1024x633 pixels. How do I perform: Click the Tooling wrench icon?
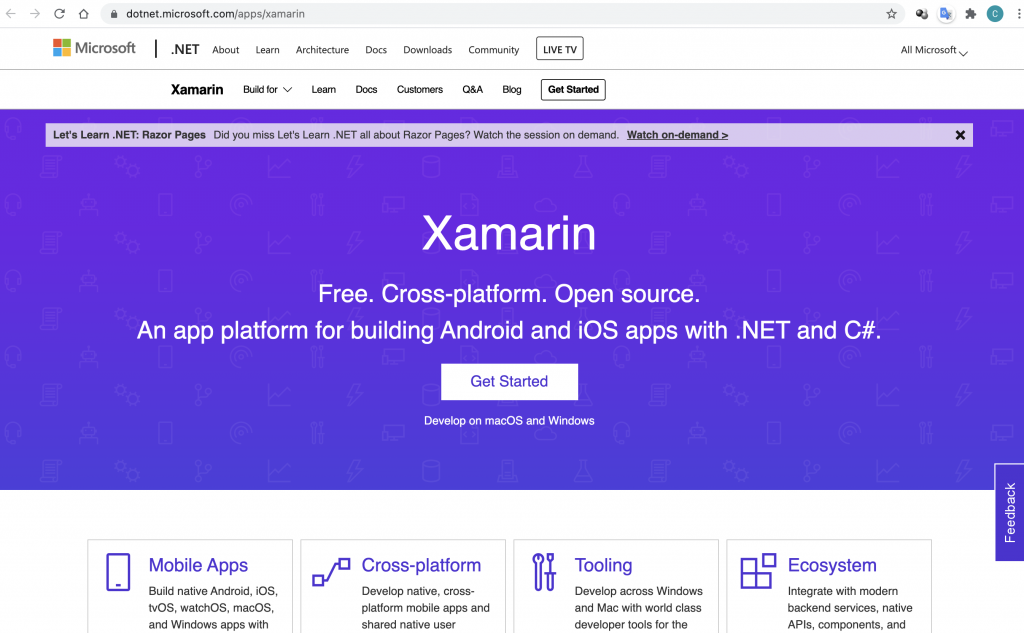point(544,572)
